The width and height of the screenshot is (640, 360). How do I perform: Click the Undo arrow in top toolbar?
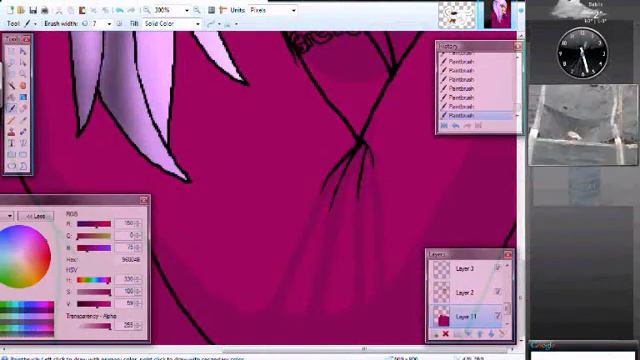point(119,10)
